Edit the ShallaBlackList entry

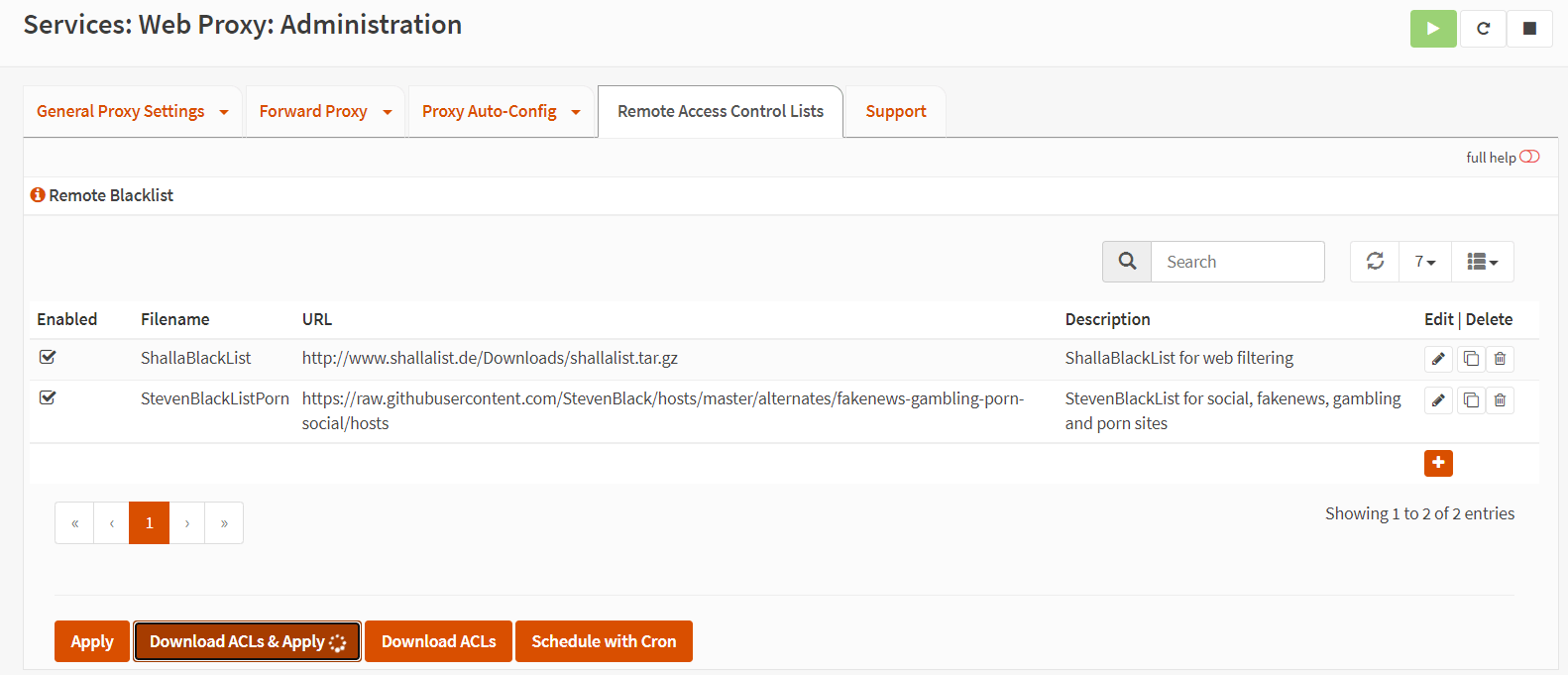coord(1438,359)
